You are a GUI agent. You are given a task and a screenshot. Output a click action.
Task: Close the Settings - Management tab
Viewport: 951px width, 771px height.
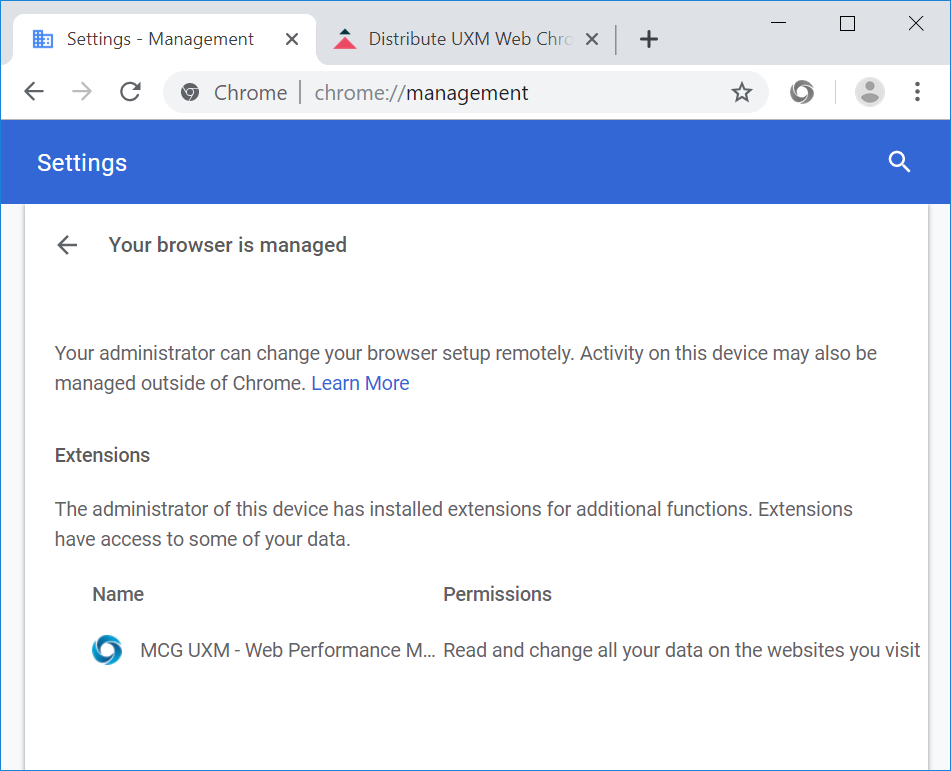(292, 39)
